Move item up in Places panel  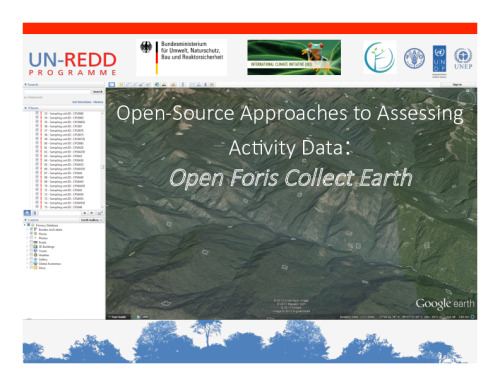(x=85, y=213)
